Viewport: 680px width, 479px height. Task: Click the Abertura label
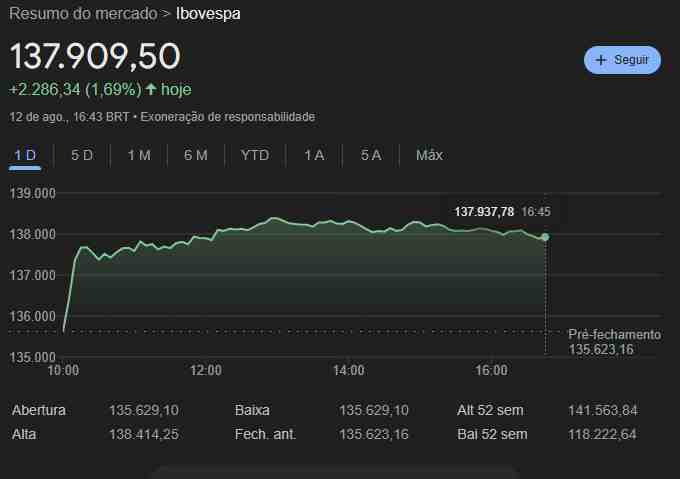point(39,410)
